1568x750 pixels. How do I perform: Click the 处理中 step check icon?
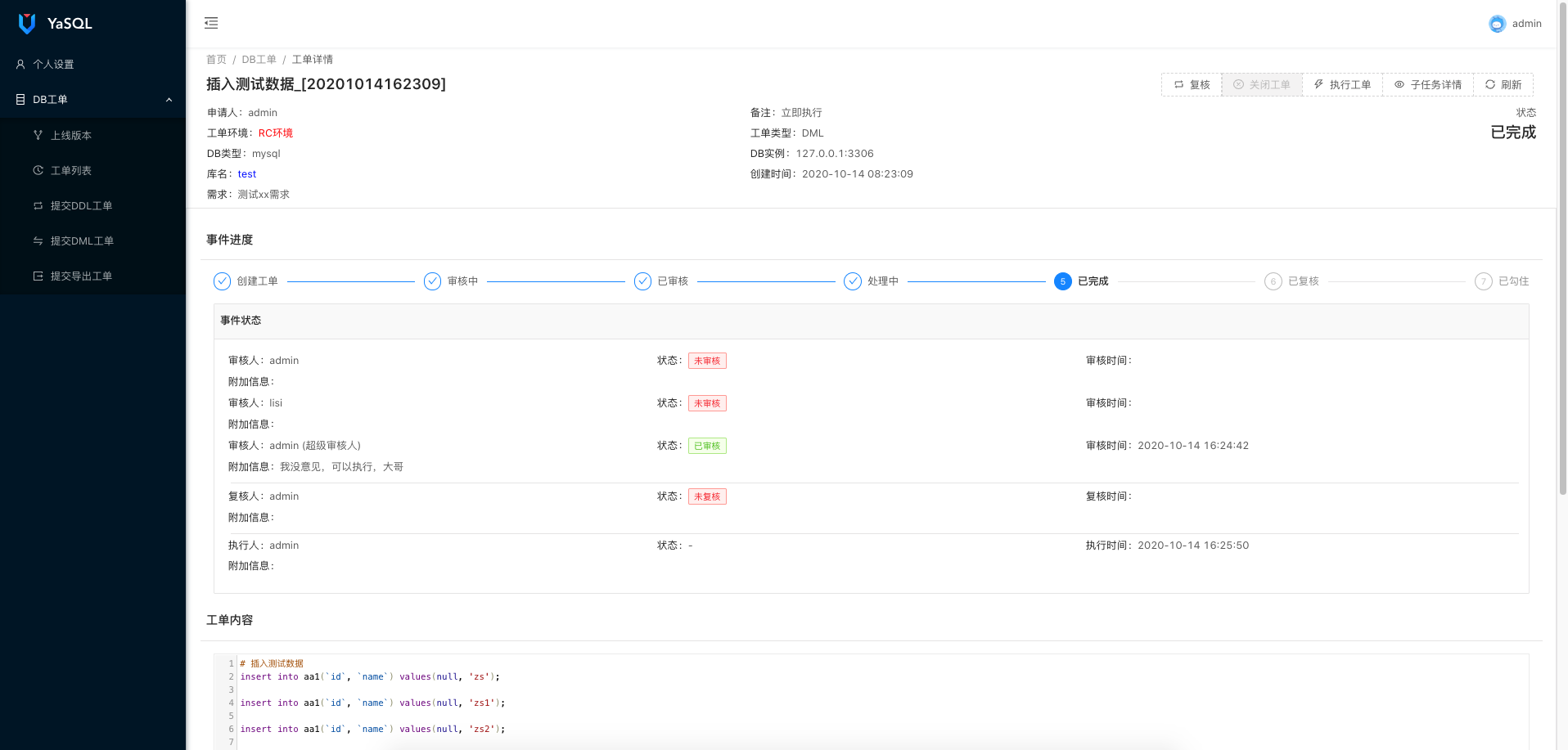[853, 281]
